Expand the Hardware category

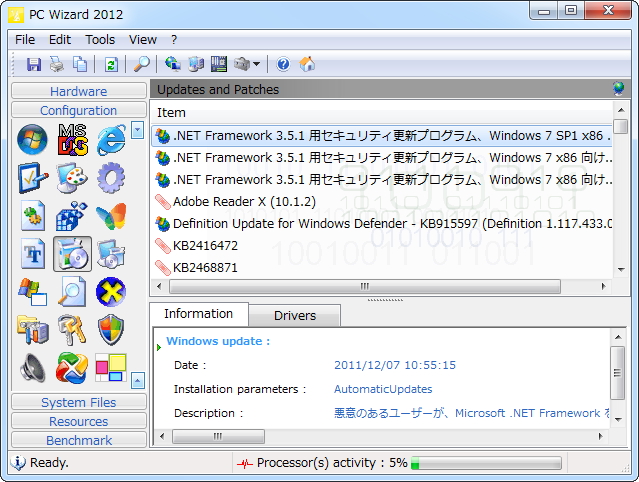[x=79, y=91]
